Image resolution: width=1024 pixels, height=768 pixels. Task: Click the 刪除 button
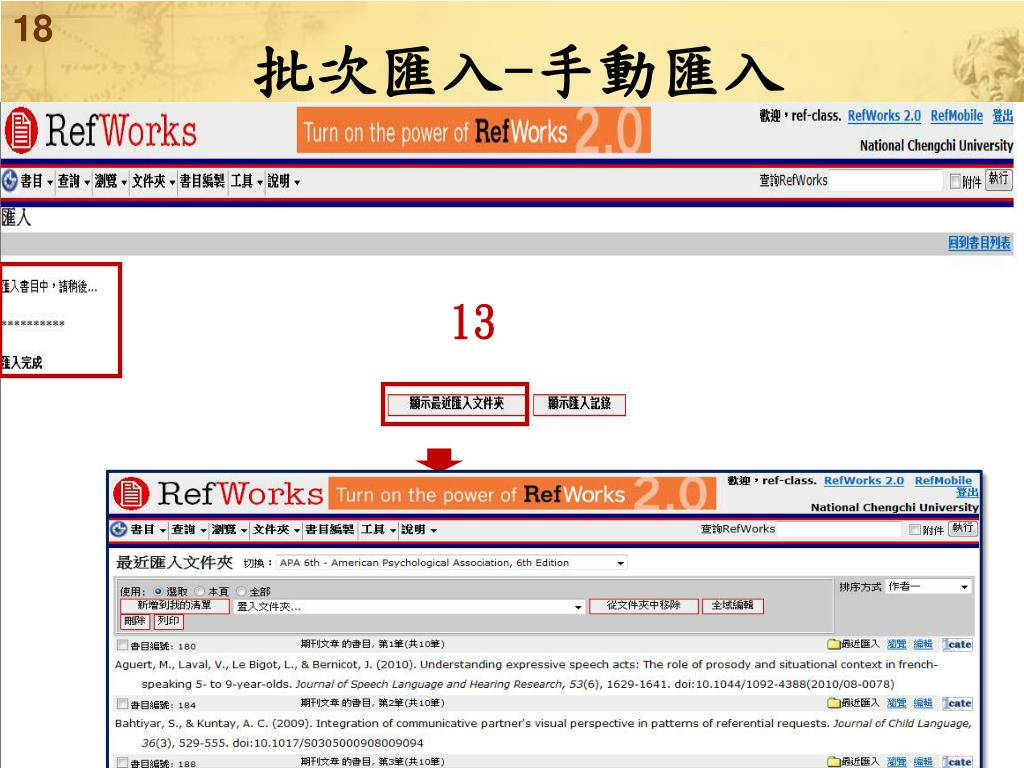pyautogui.click(x=135, y=621)
